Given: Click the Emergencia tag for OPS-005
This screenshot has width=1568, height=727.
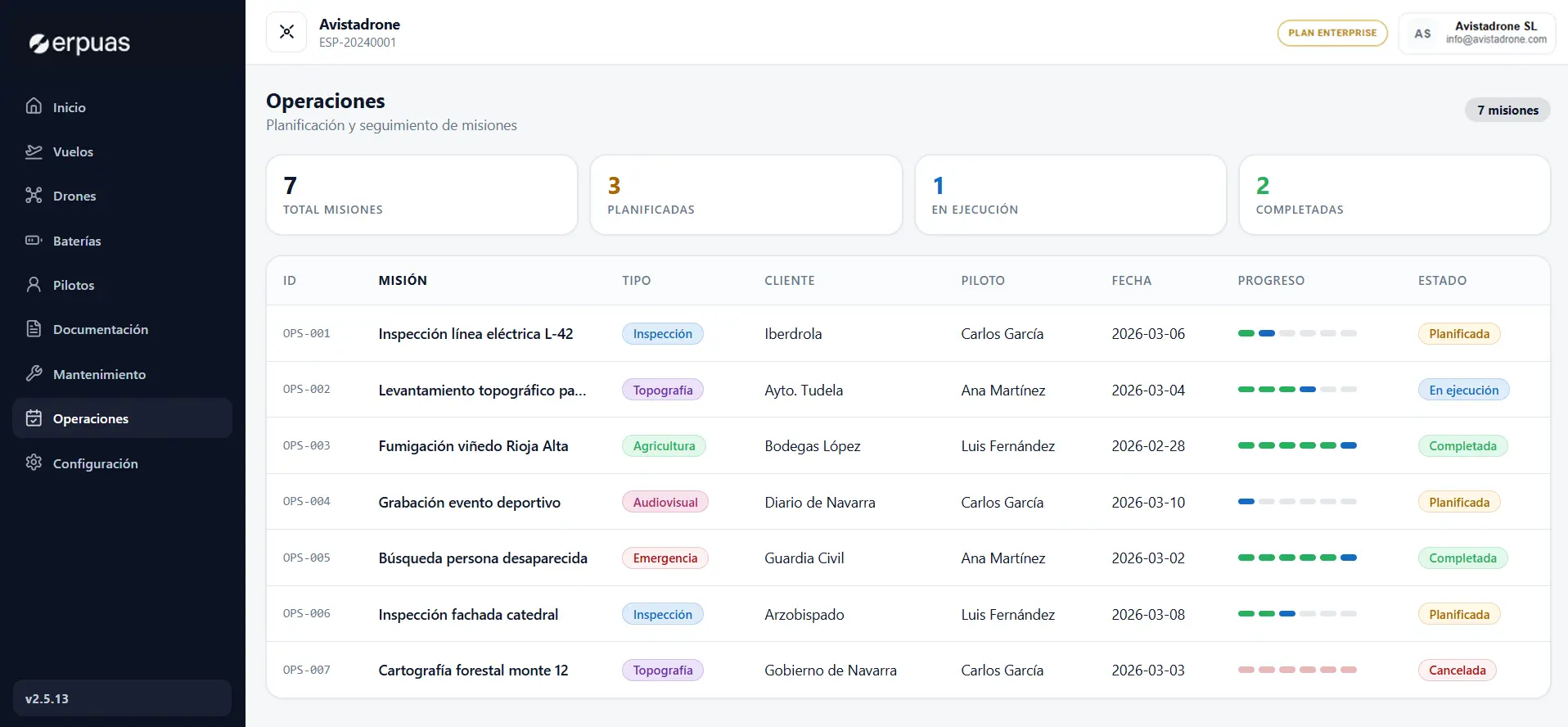Looking at the screenshot, I should click(x=665, y=558).
